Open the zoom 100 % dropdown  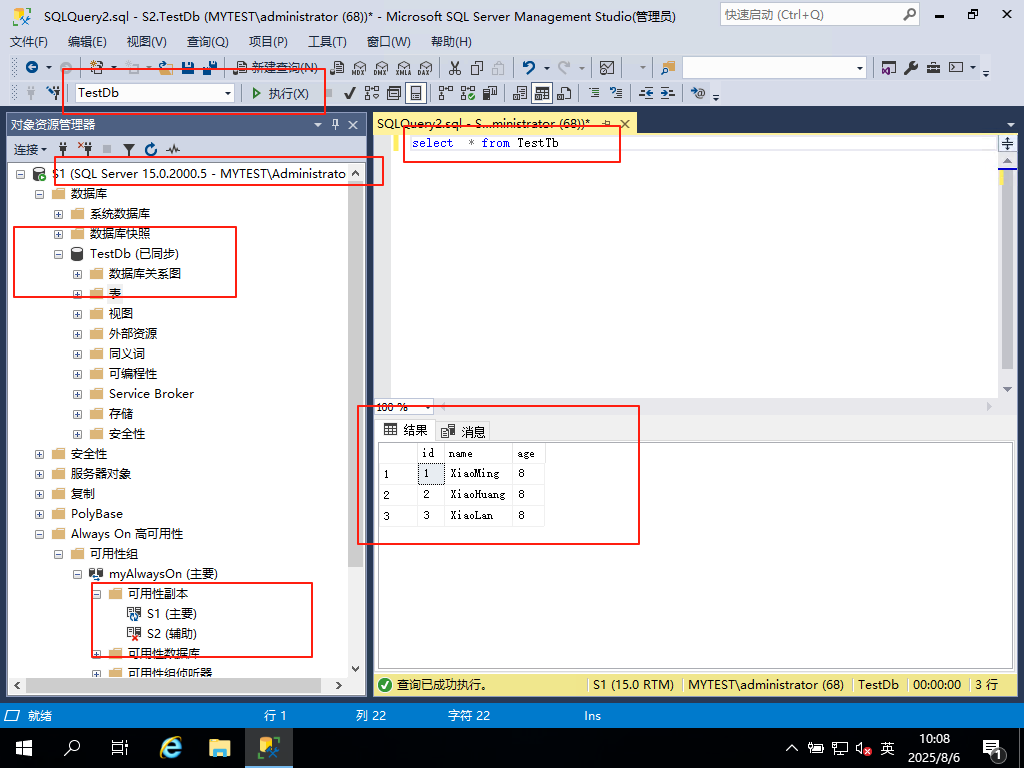click(x=428, y=407)
